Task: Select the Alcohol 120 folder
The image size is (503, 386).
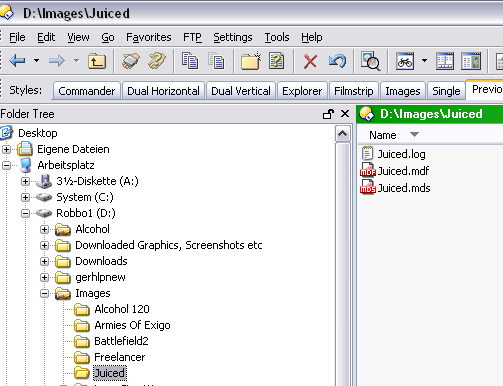Action: (122, 309)
